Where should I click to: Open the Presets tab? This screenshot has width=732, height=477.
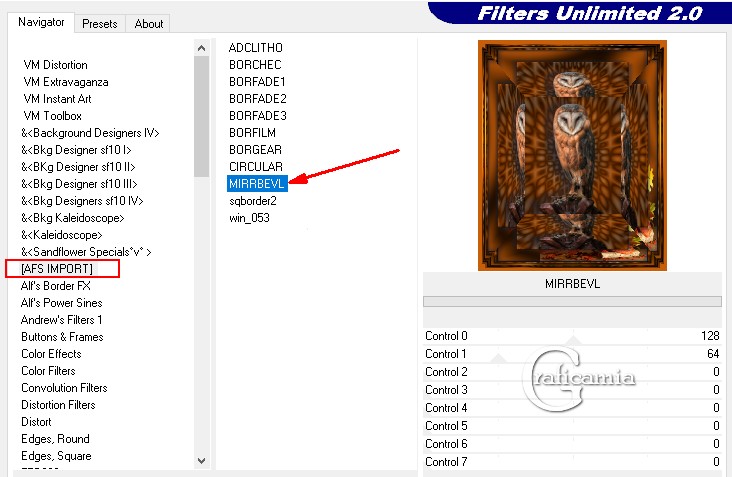(x=99, y=24)
